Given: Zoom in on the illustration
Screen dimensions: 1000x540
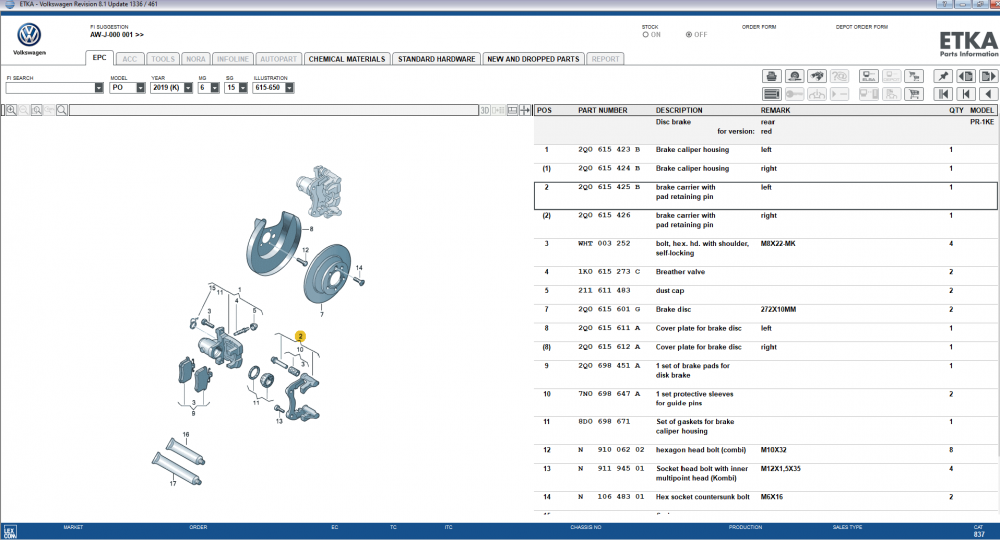Looking at the screenshot, I should click(x=11, y=110).
